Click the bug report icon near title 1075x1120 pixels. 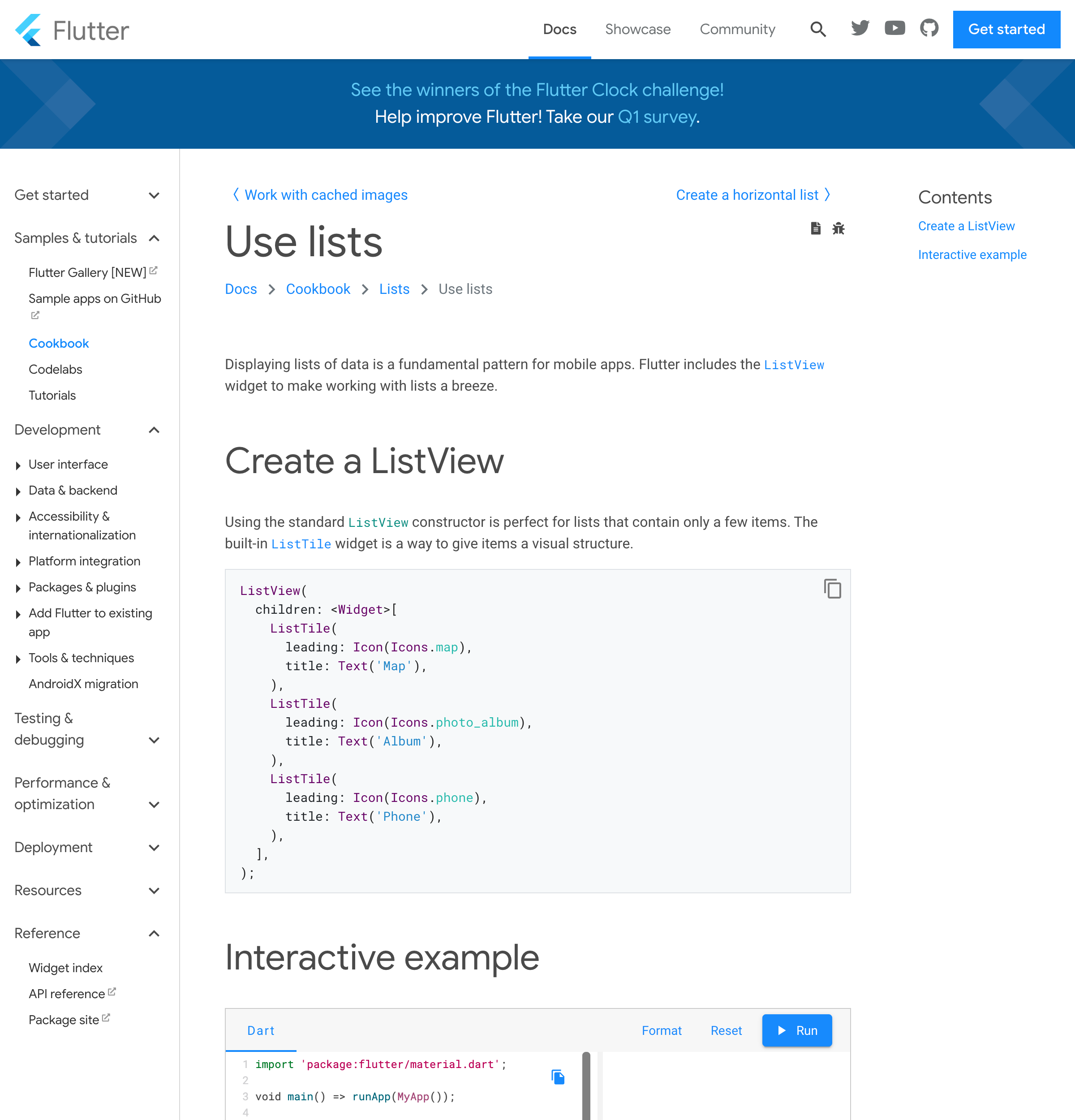[840, 228]
